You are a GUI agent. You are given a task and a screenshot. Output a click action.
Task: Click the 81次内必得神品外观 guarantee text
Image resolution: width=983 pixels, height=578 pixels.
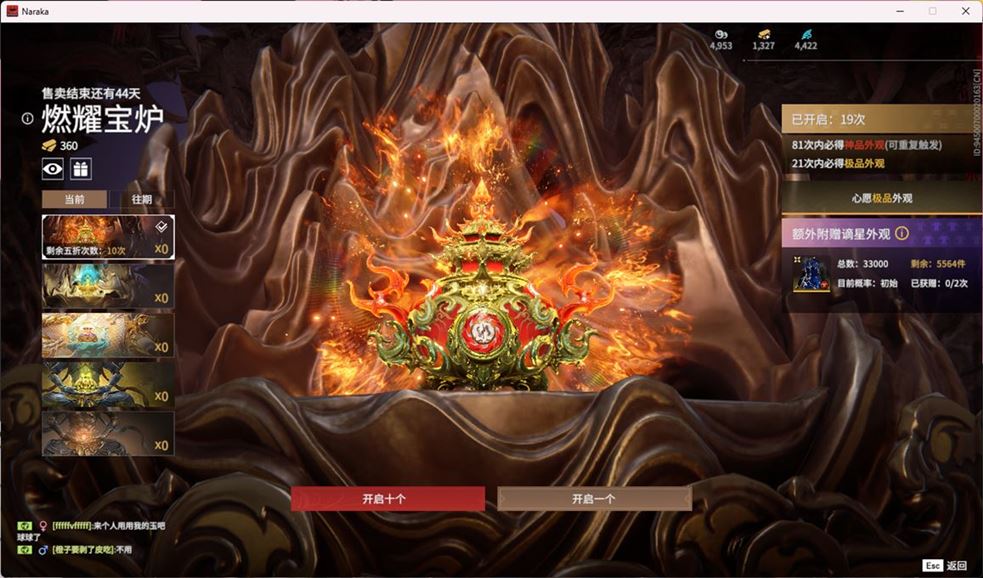(x=866, y=145)
